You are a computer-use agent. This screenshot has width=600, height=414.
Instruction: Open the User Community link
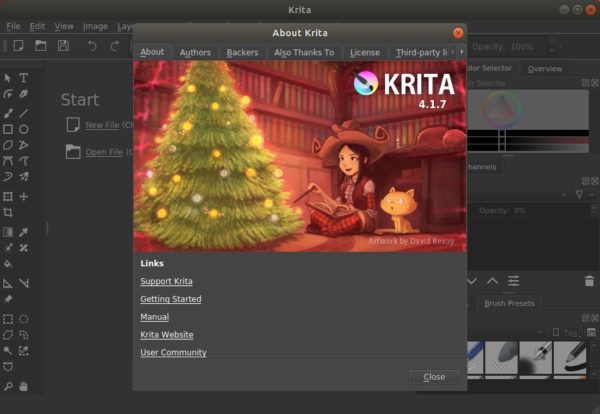pos(173,352)
